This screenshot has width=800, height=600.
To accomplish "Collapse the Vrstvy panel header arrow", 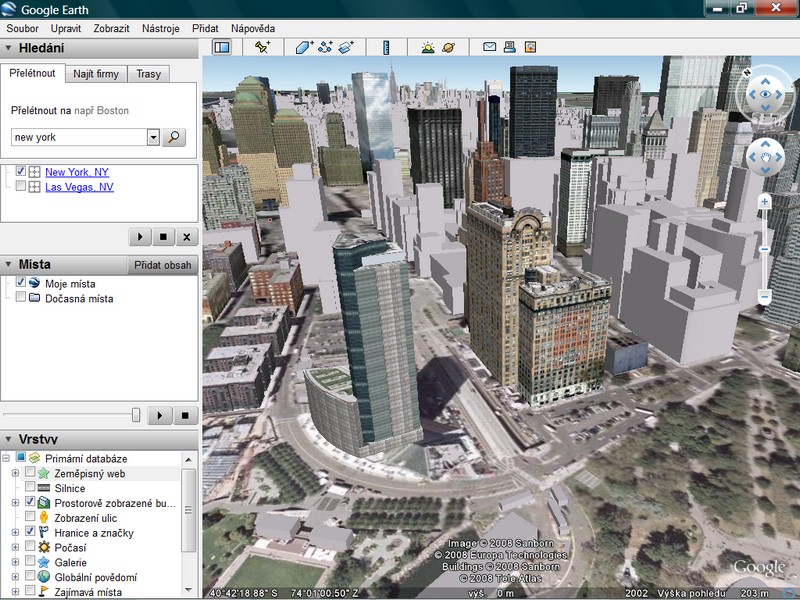I will click(x=8, y=439).
